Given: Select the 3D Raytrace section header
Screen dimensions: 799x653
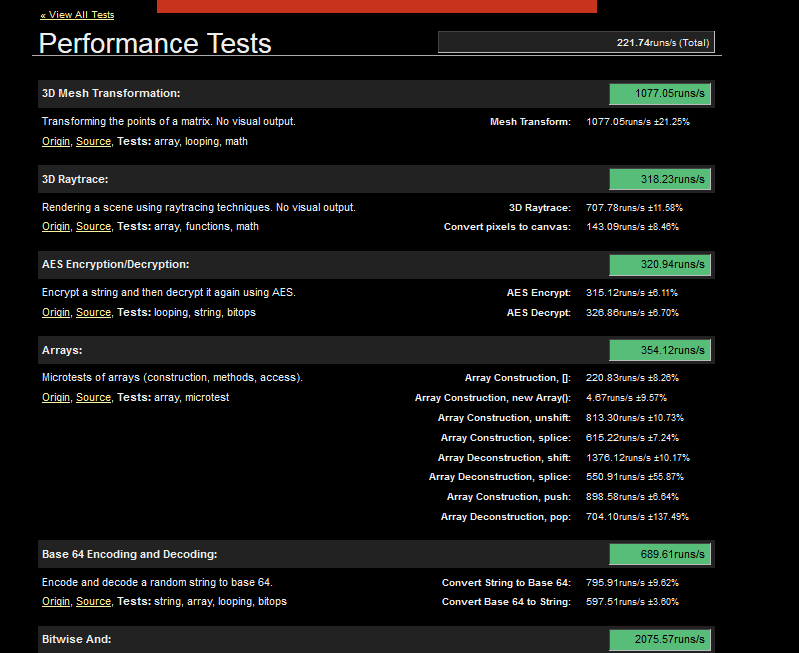Looking at the screenshot, I should tap(376, 179).
